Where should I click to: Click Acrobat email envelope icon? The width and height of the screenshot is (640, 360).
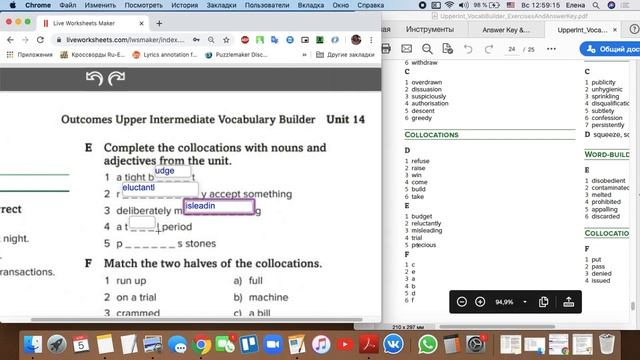(x=407, y=49)
